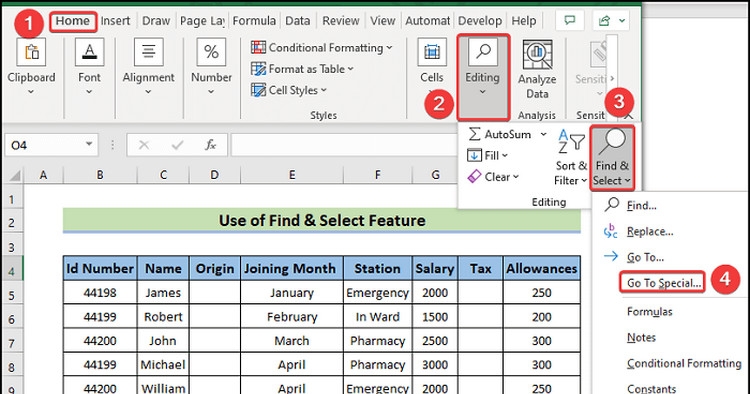
Task: Select column B header
Action: 100,175
